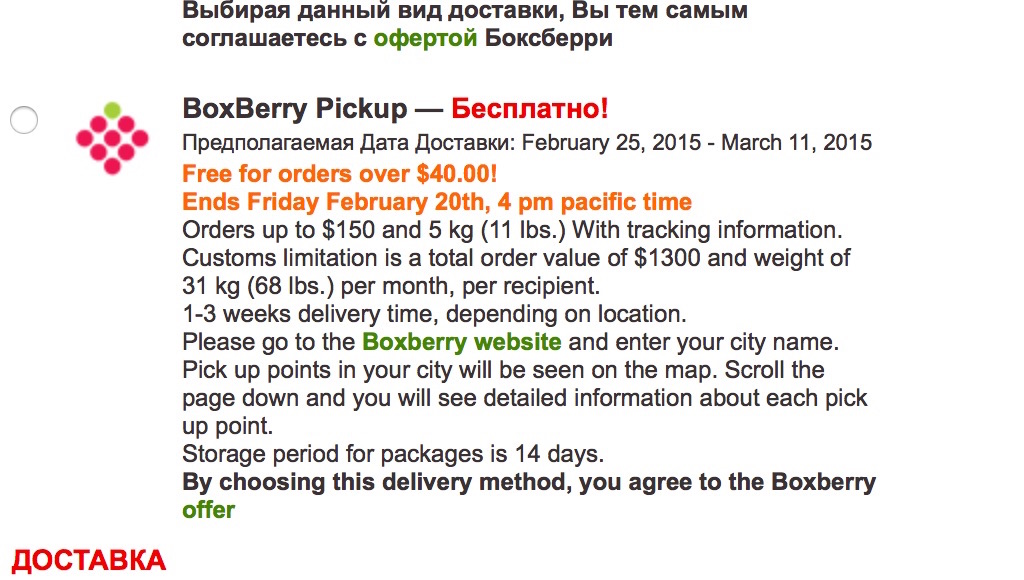The height and width of the screenshot is (580, 1024).
Task: Open the green офертой link
Action: click(x=425, y=38)
